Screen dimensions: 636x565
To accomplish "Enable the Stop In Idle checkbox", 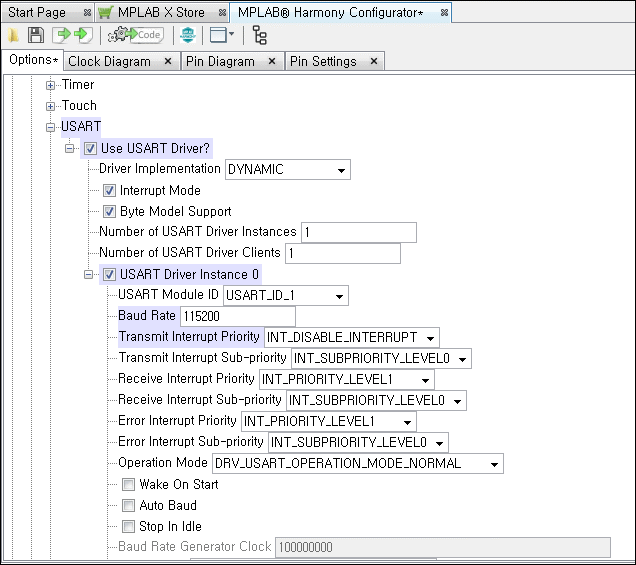I will tap(128, 526).
